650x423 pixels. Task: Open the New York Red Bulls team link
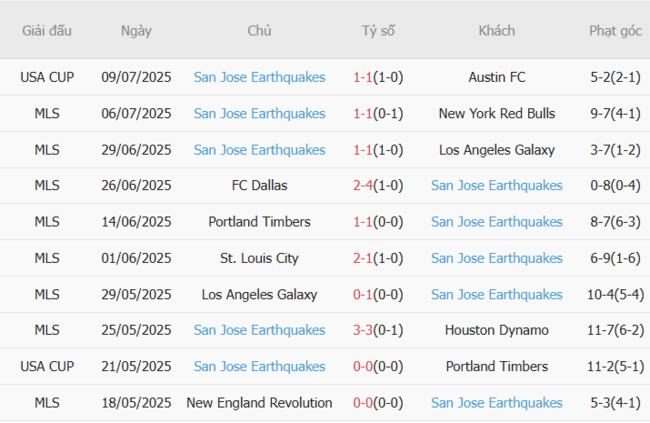point(496,113)
